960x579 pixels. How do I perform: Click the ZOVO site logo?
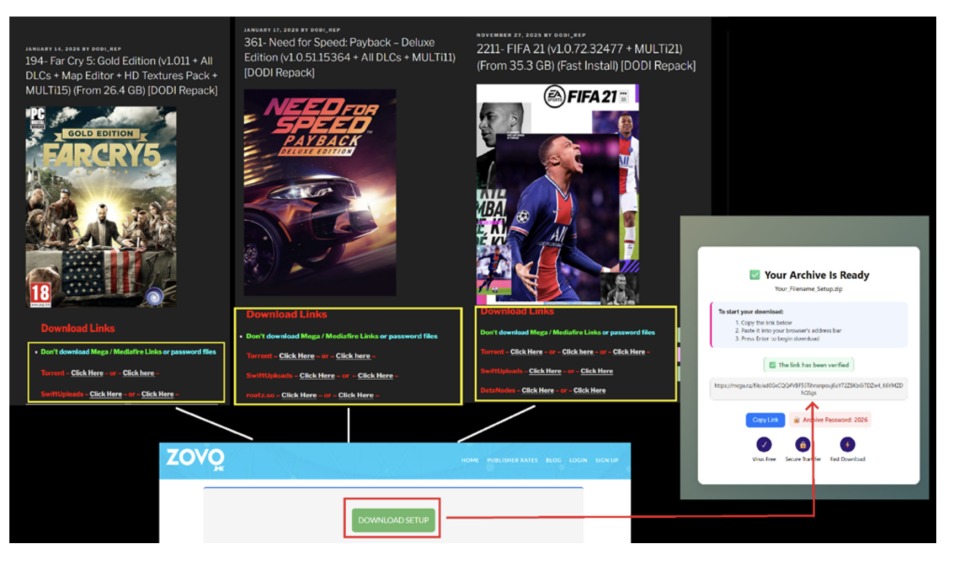point(196,459)
